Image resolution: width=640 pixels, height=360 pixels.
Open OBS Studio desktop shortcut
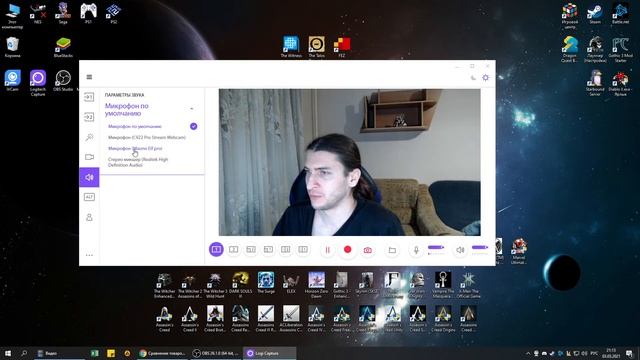pos(63,80)
